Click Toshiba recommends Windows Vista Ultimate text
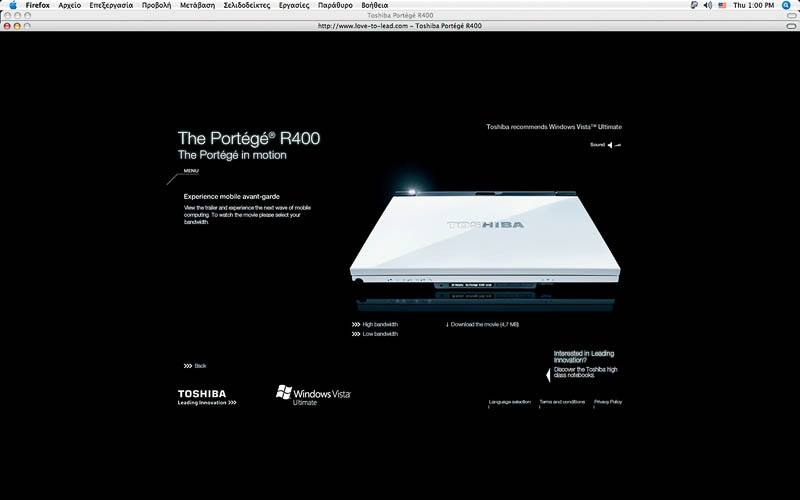 (x=554, y=127)
